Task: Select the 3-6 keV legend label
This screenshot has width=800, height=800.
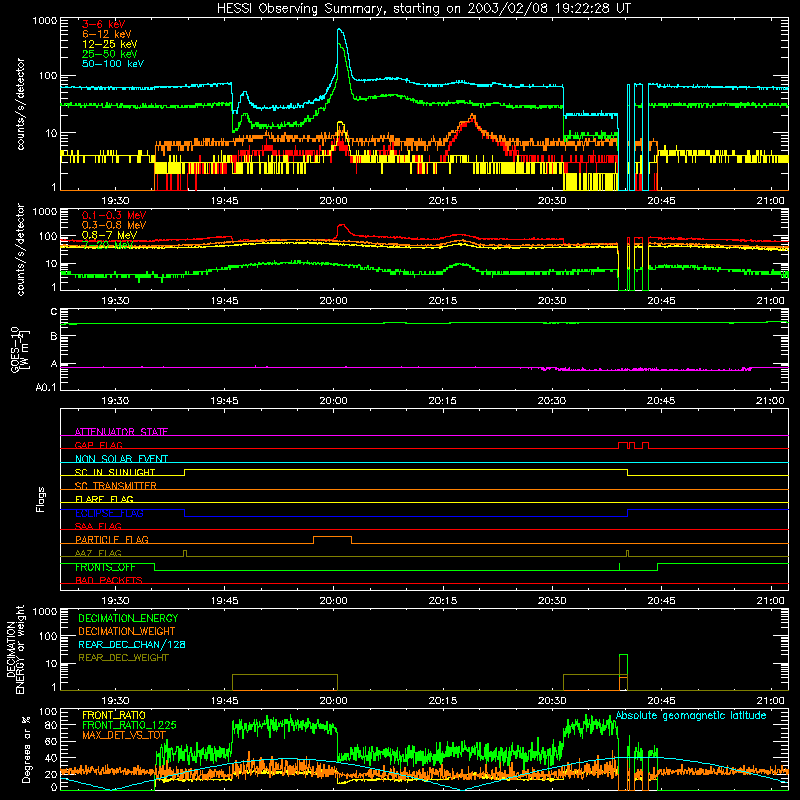Action: [104, 24]
